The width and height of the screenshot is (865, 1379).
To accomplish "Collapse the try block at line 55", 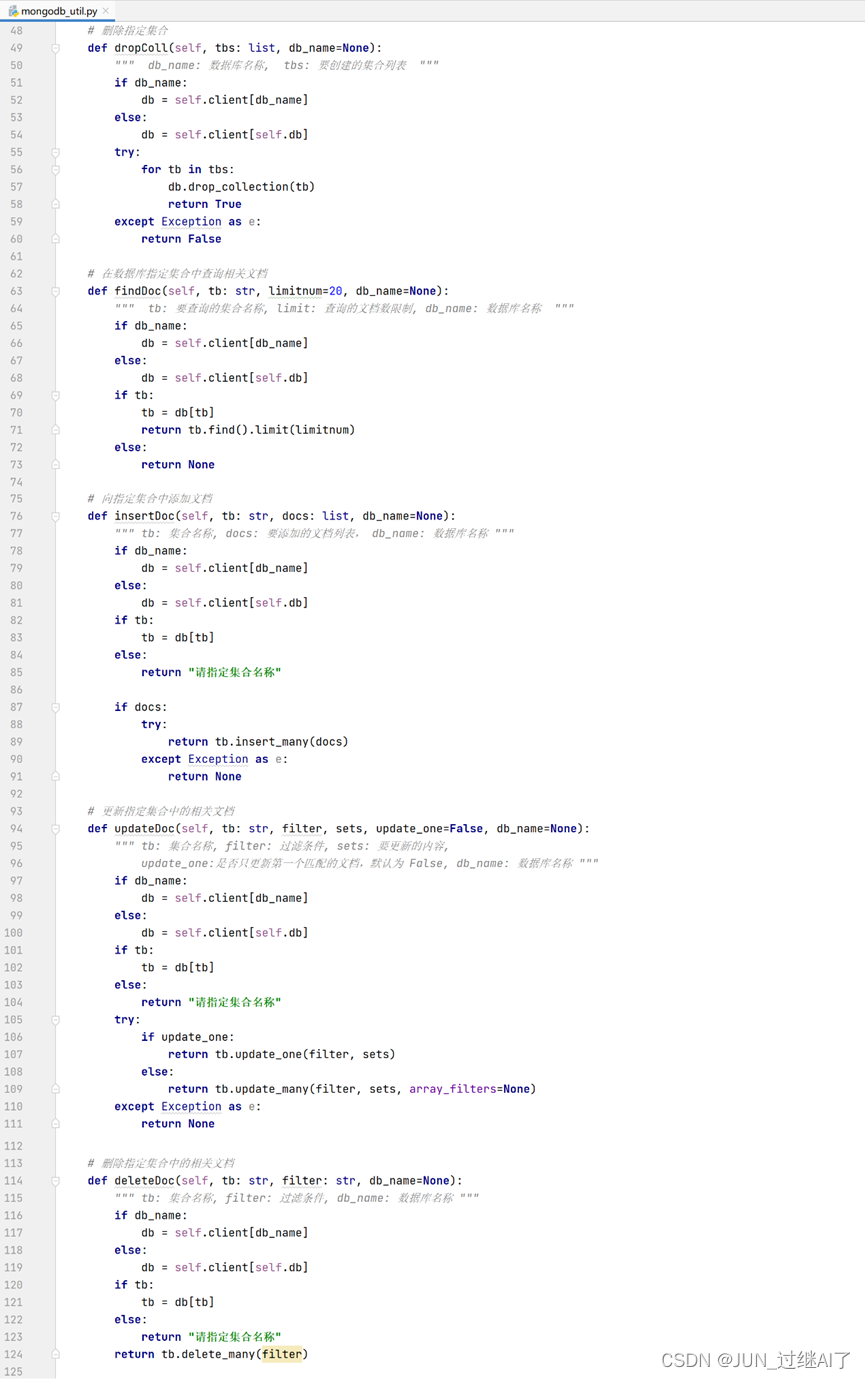I will (56, 152).
